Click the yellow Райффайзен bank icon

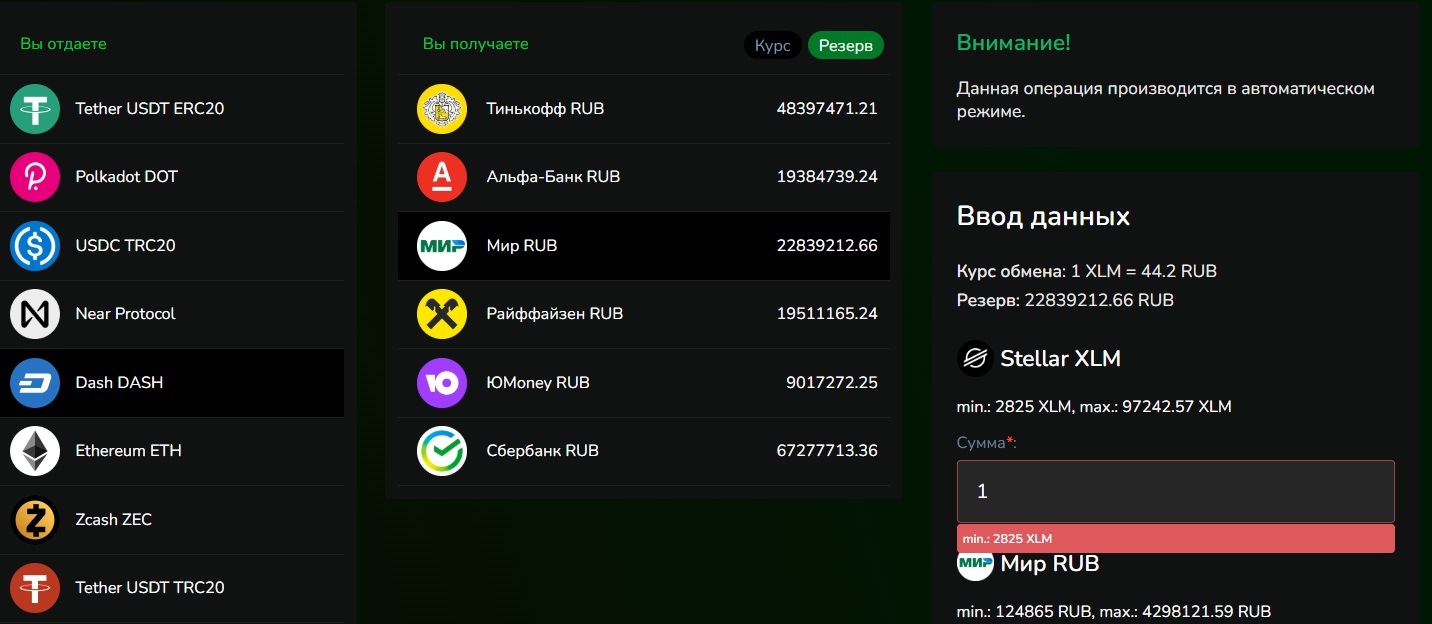click(x=442, y=314)
